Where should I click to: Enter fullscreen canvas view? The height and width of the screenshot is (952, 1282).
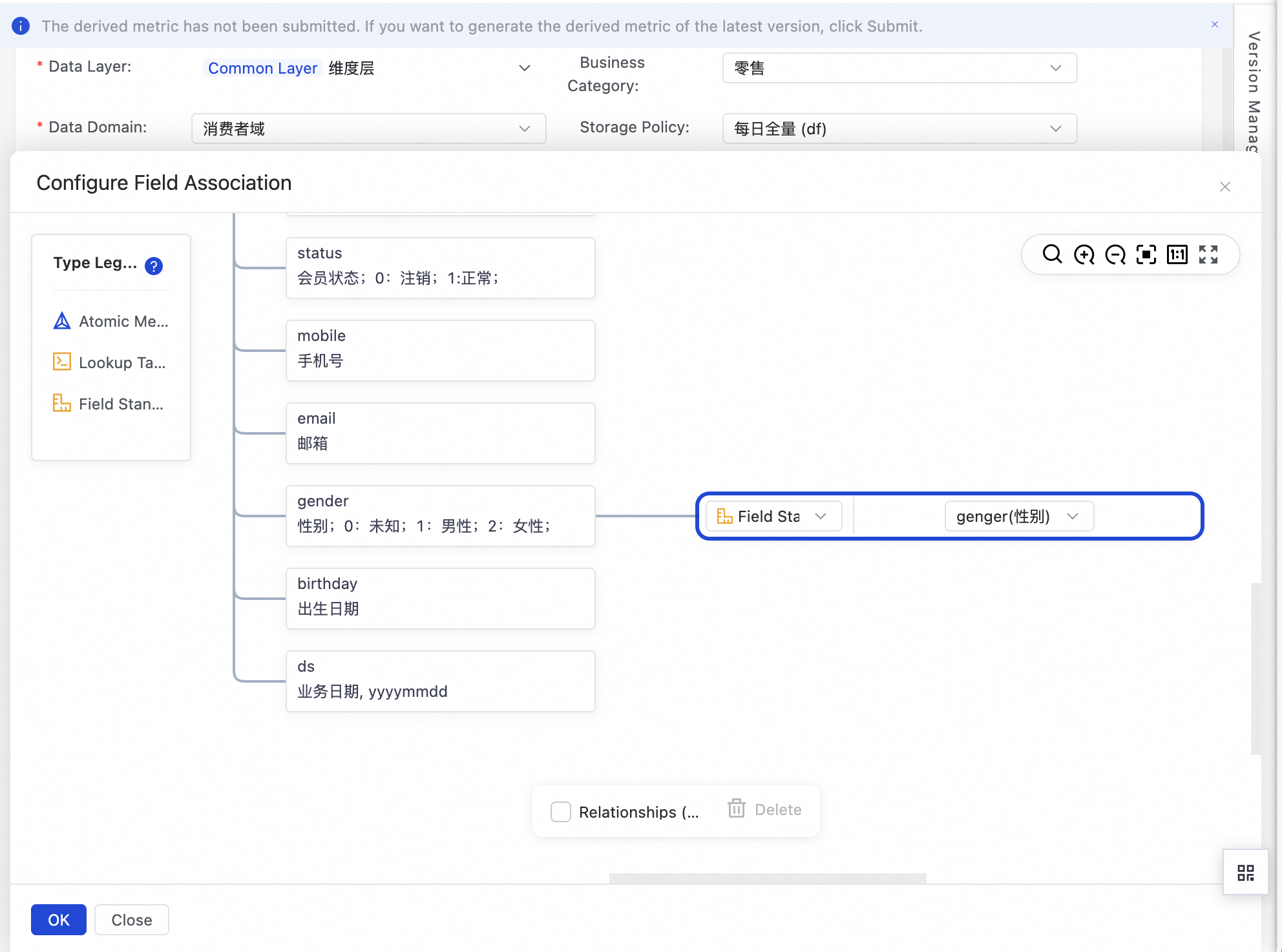pos(1208,254)
